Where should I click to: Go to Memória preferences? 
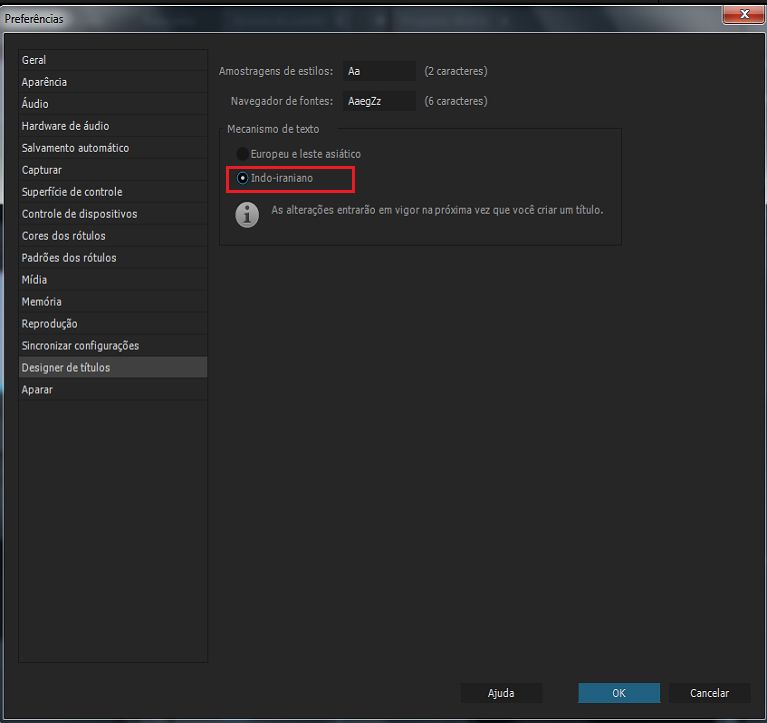(113, 302)
